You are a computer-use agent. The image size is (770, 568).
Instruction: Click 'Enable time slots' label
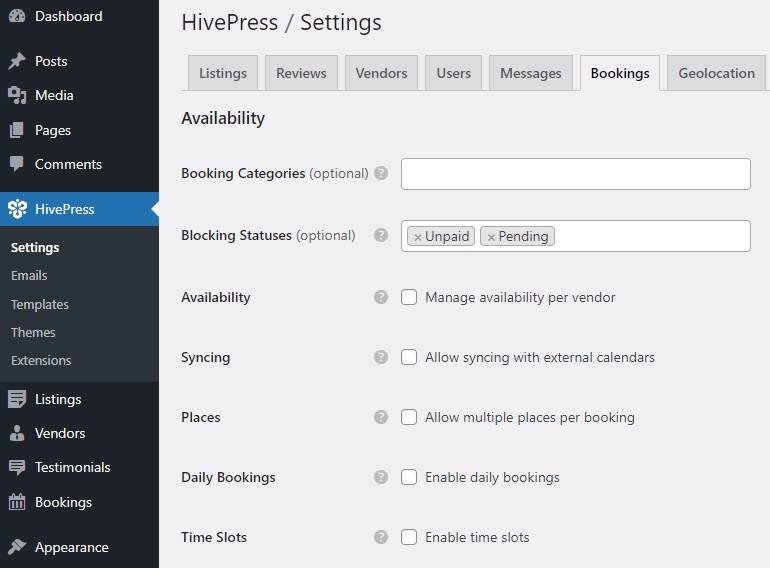coord(477,537)
